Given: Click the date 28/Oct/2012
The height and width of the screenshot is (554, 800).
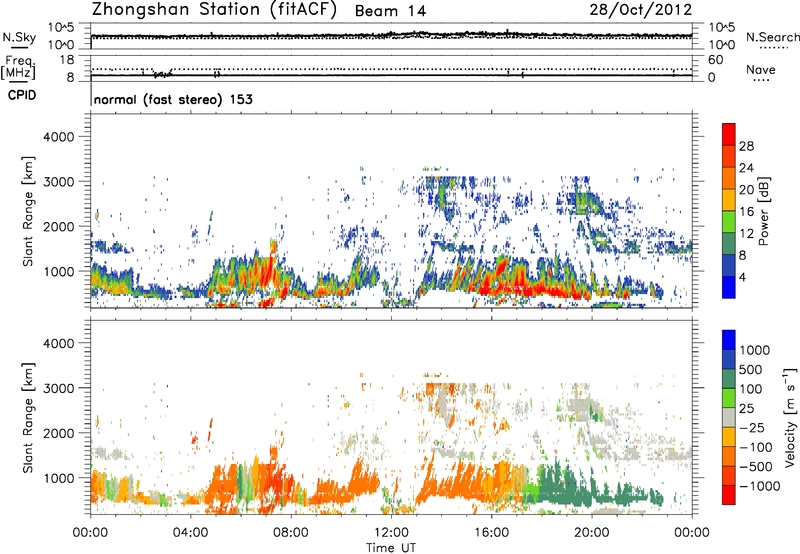Looking at the screenshot, I should tap(641, 10).
